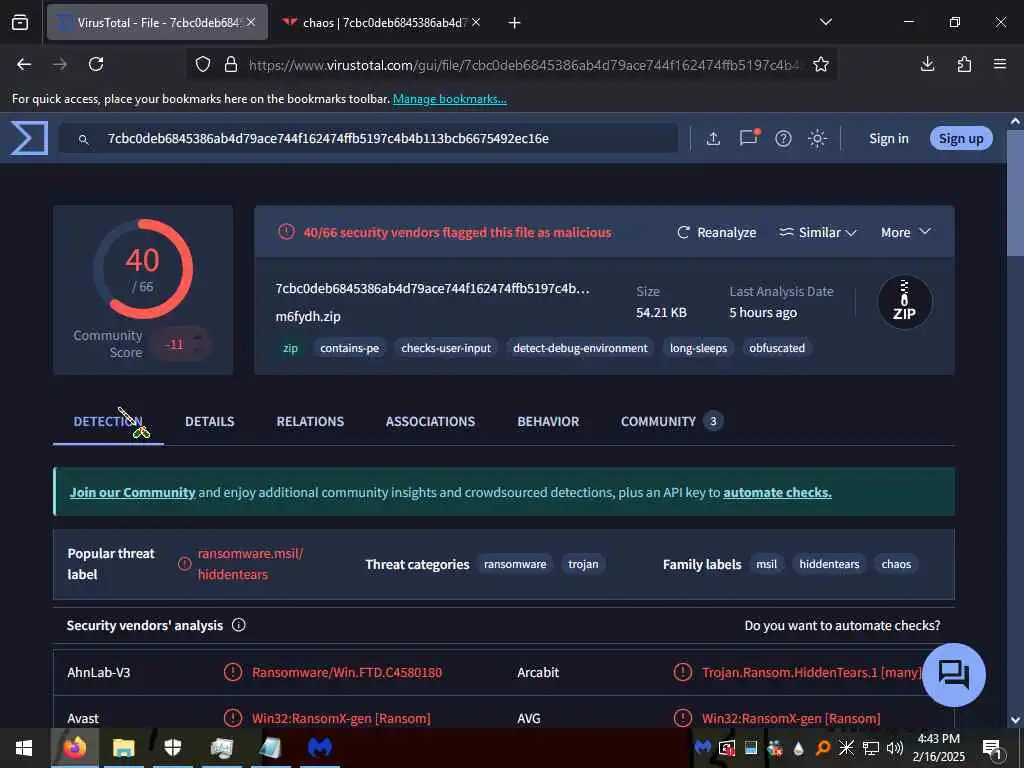
Task: Click the 40/66 detection score gauge
Action: 143,268
